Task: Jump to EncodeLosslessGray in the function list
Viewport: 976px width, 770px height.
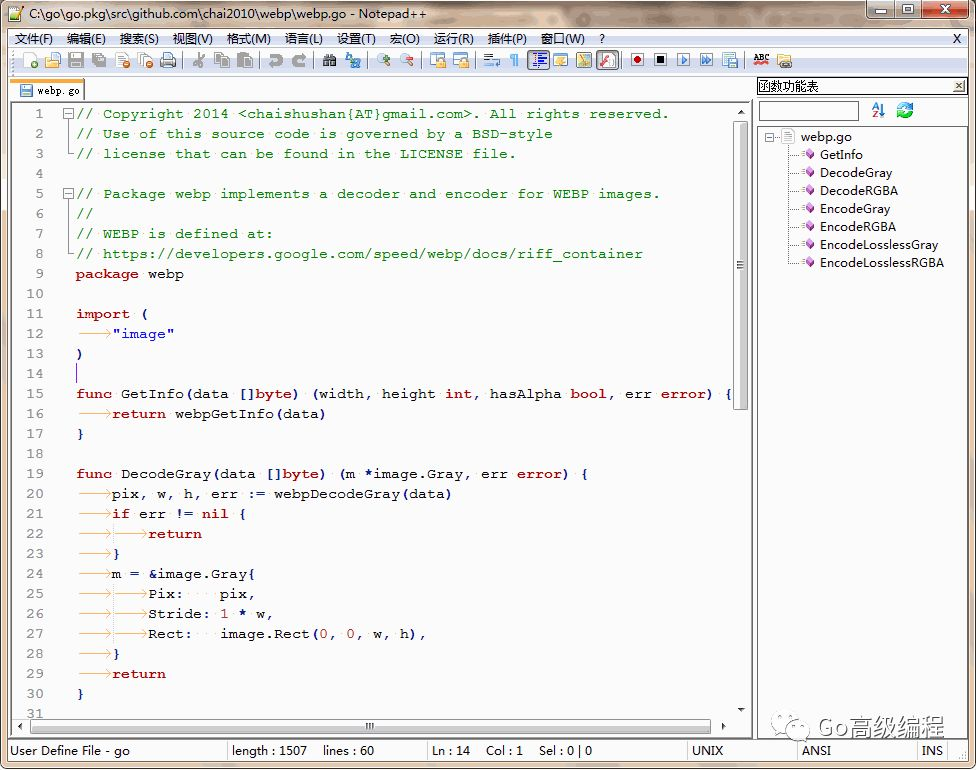Action: point(878,245)
